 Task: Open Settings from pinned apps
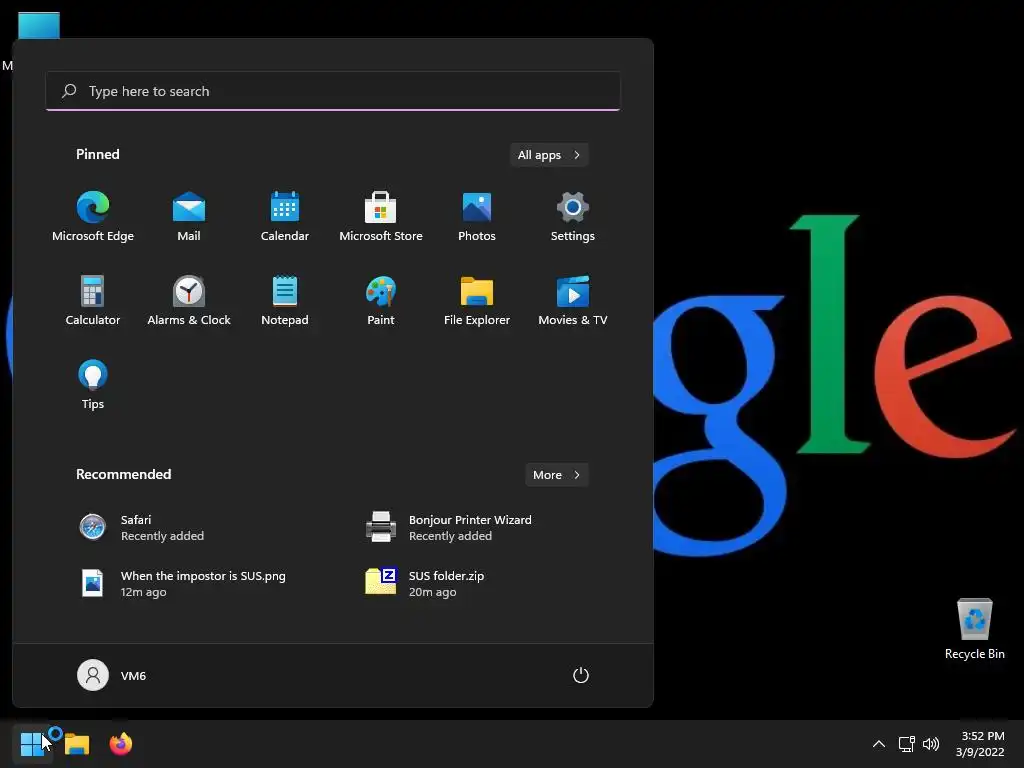[x=573, y=217]
